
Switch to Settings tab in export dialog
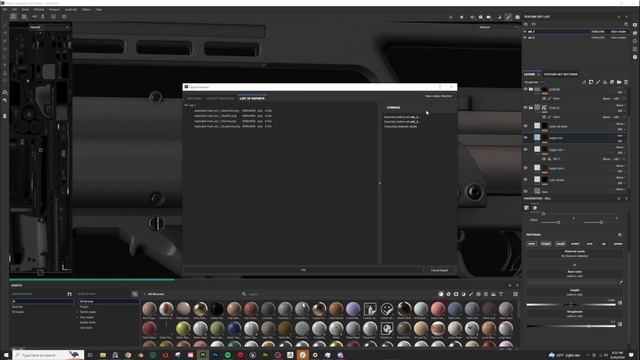[x=194, y=98]
